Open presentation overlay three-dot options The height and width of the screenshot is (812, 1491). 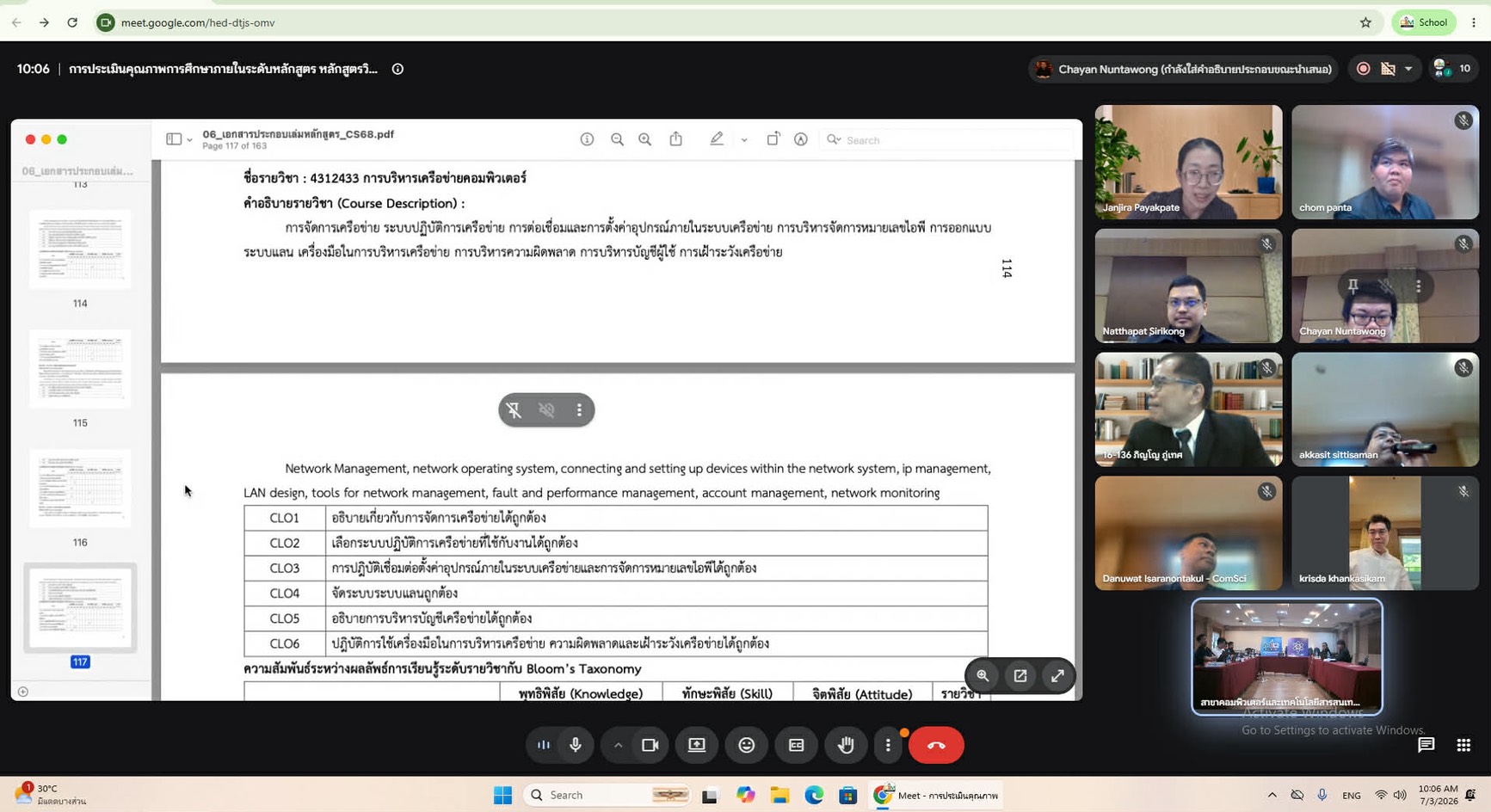coord(579,410)
